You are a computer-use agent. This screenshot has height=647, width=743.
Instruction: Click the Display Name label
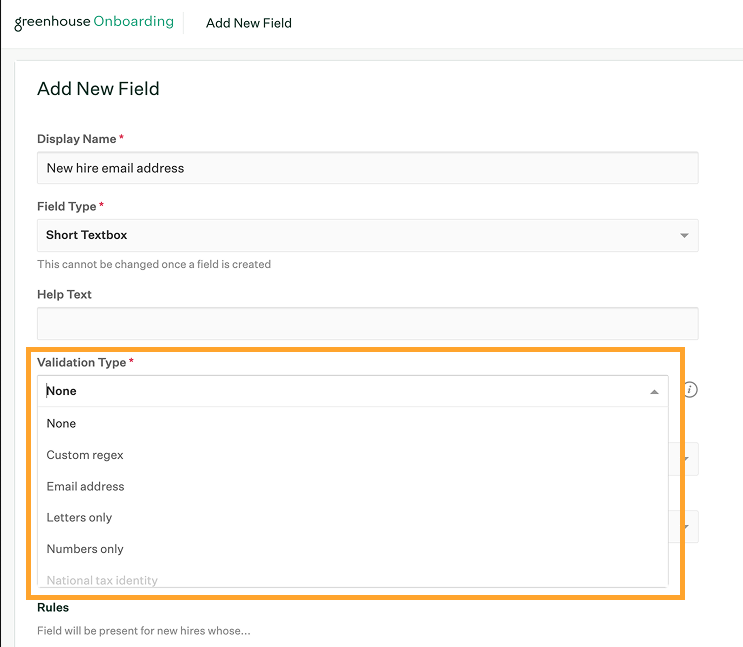click(77, 139)
